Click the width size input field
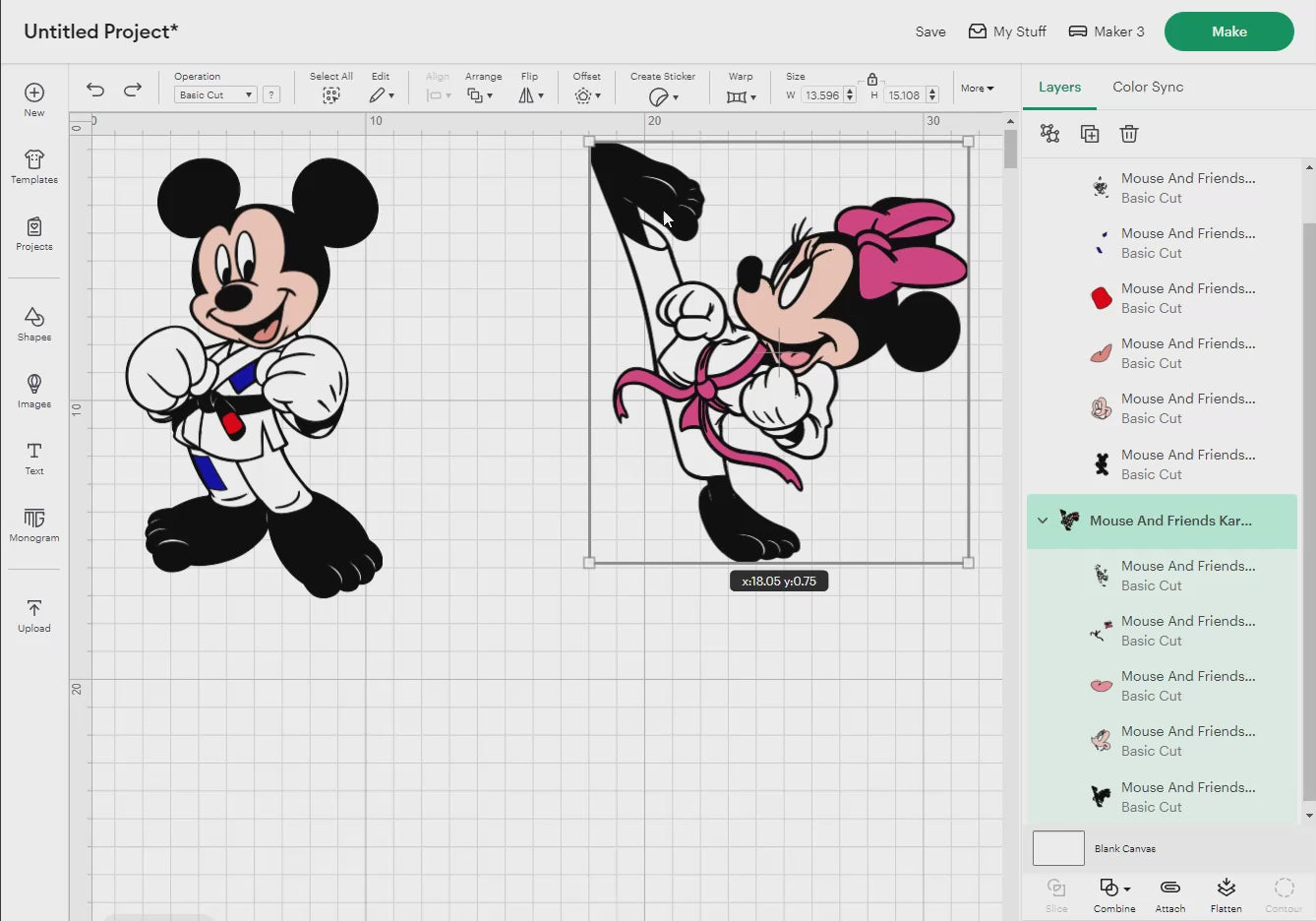The height and width of the screenshot is (921, 1316). (x=821, y=95)
